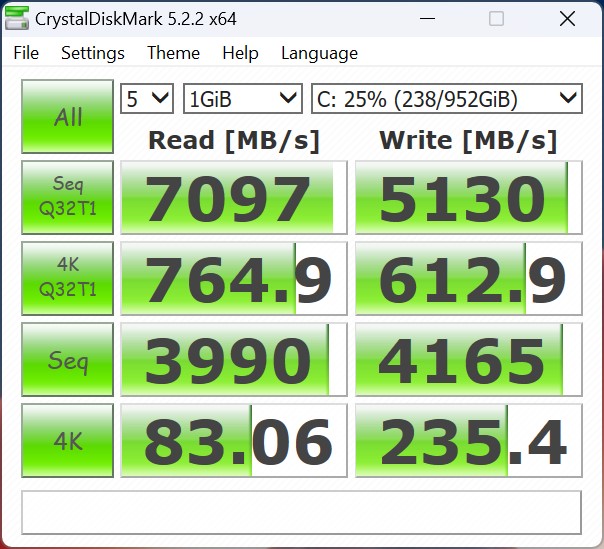Open the C: drive selection dropdown
This screenshot has height=549, width=604.
coord(447,99)
